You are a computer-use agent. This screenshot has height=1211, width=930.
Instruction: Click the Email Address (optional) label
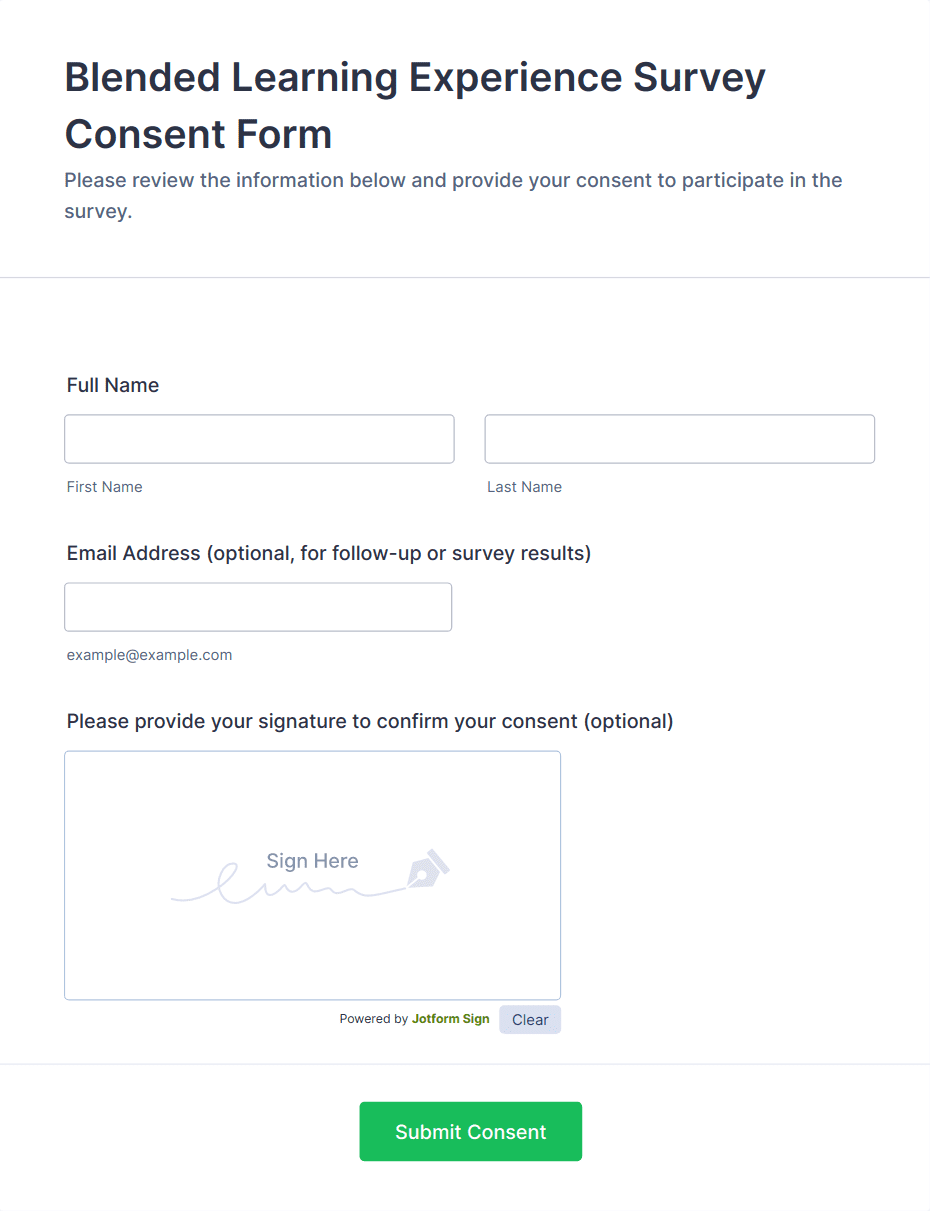tap(329, 553)
